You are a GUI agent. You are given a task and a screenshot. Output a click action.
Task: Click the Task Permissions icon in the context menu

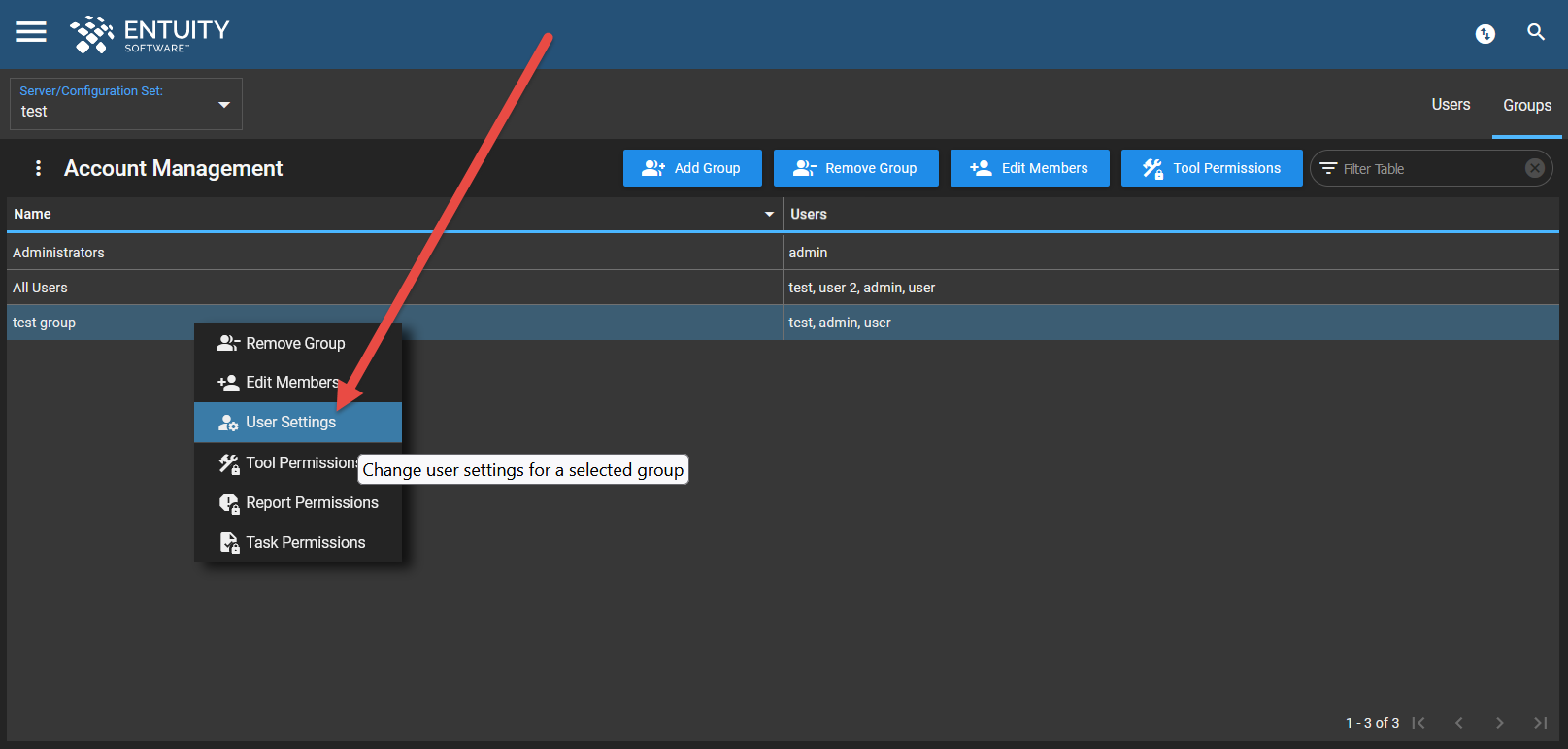click(x=229, y=543)
